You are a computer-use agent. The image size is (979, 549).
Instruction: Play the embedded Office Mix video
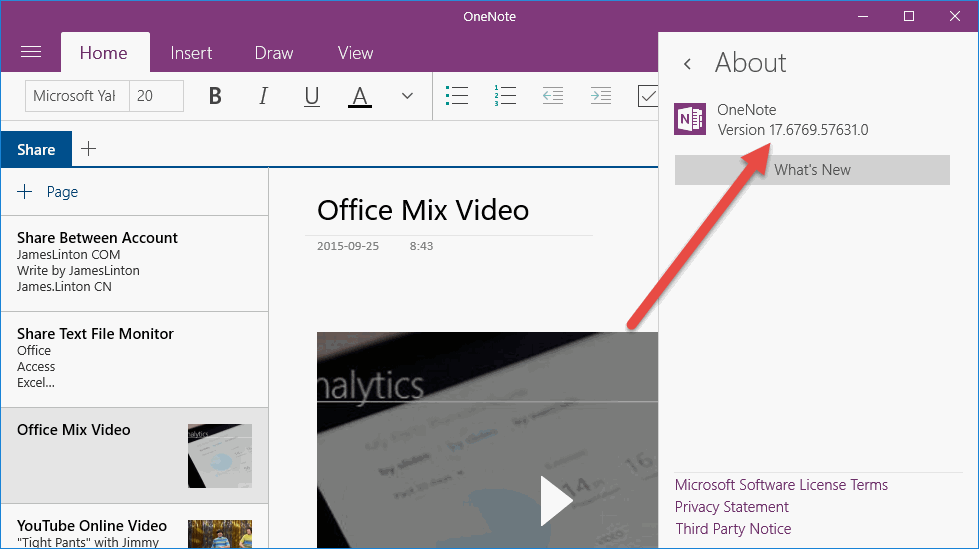pos(555,501)
